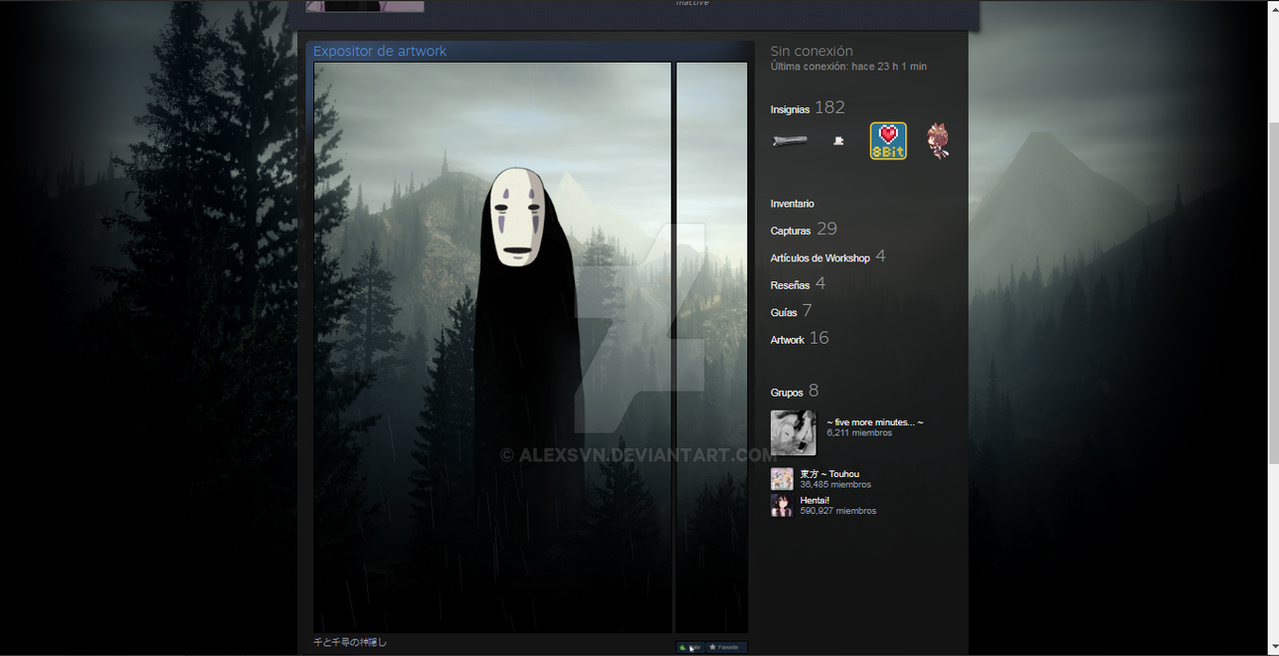Image resolution: width=1279 pixels, height=656 pixels.
Task: Open the Insignias badges page
Action: click(790, 109)
